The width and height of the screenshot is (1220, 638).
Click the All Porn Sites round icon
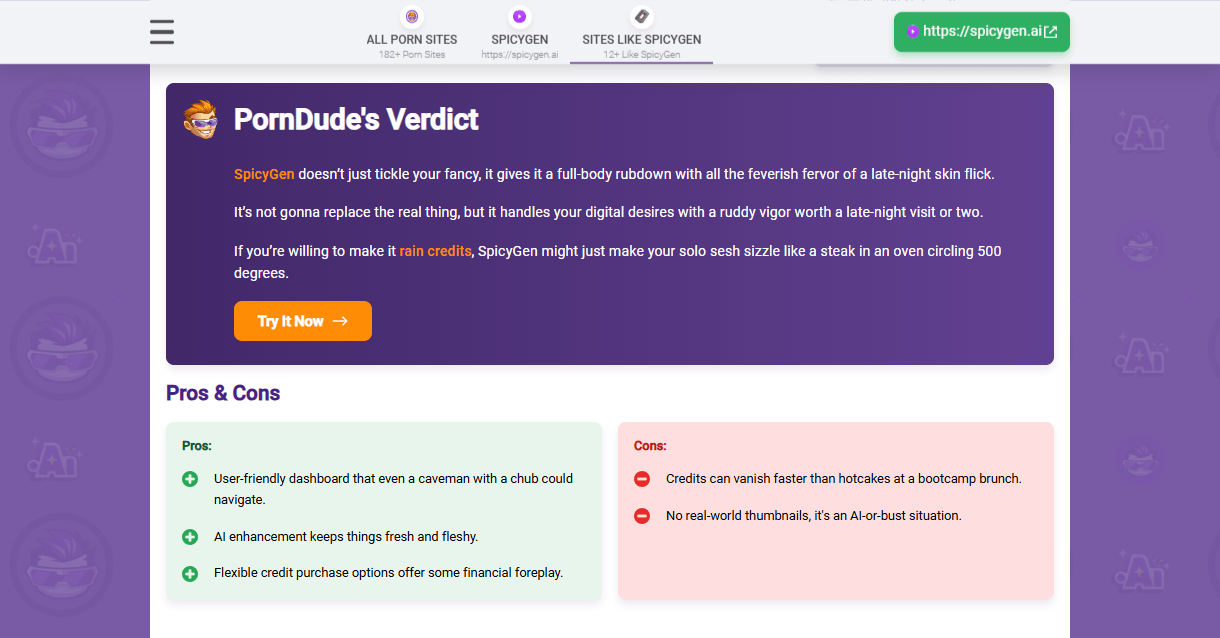(412, 16)
